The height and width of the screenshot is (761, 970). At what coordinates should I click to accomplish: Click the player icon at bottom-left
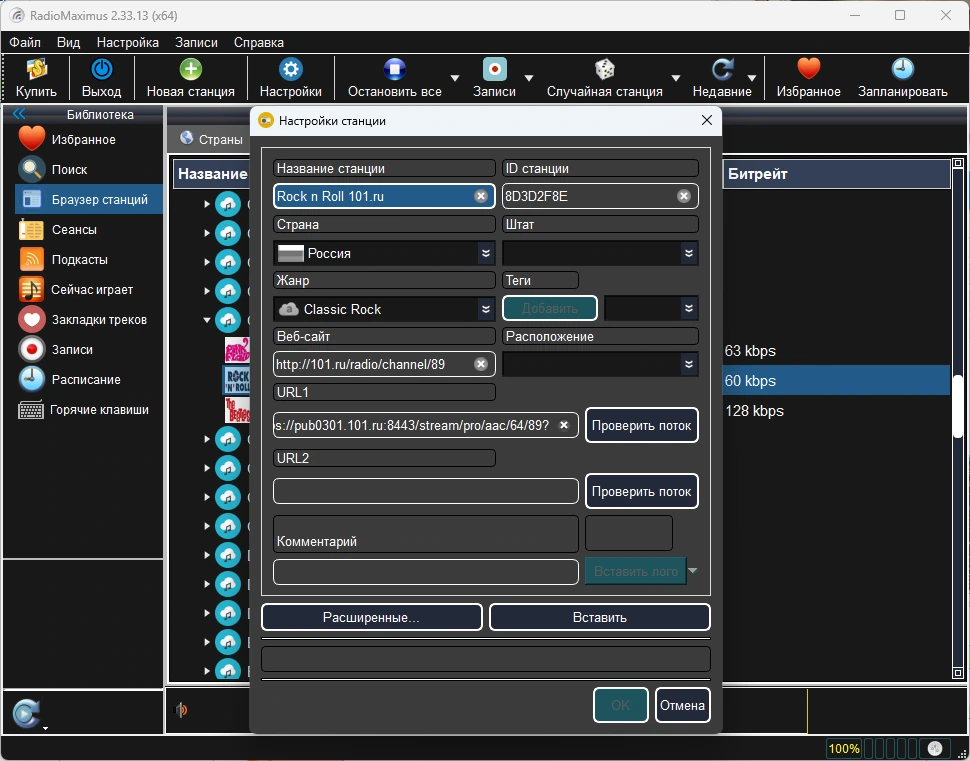[x=25, y=713]
